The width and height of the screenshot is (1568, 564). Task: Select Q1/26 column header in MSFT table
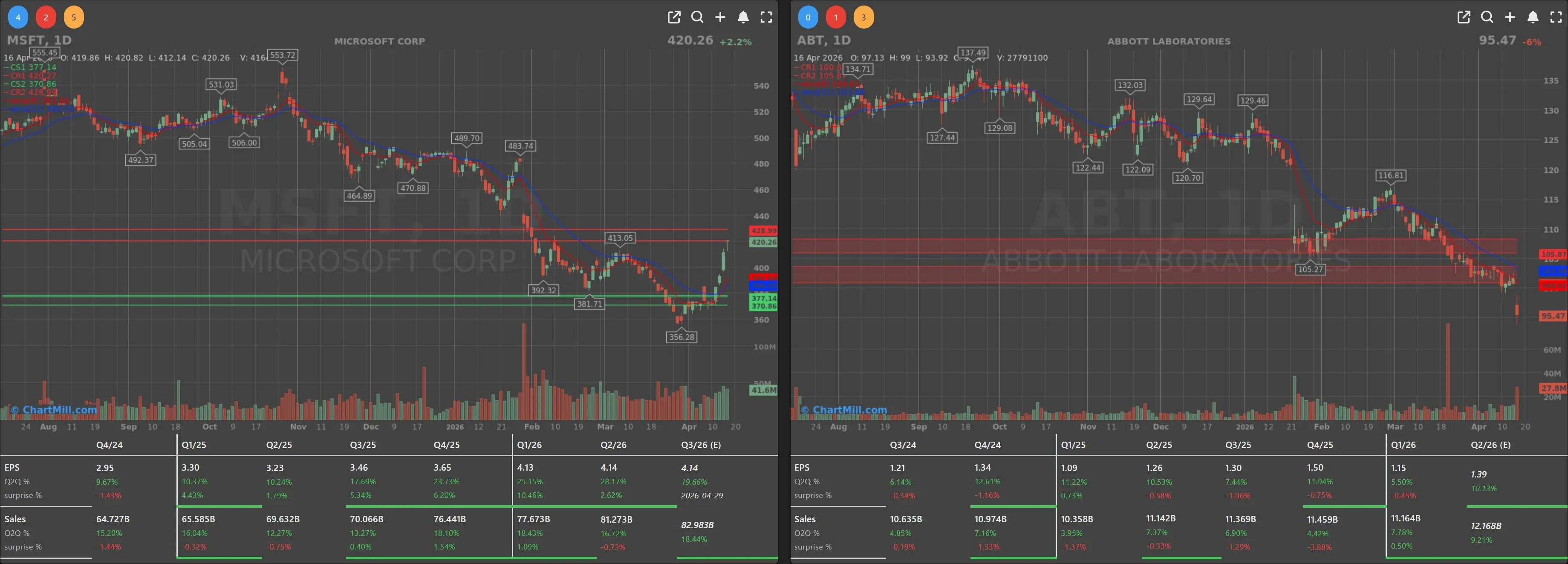pyautogui.click(x=530, y=445)
